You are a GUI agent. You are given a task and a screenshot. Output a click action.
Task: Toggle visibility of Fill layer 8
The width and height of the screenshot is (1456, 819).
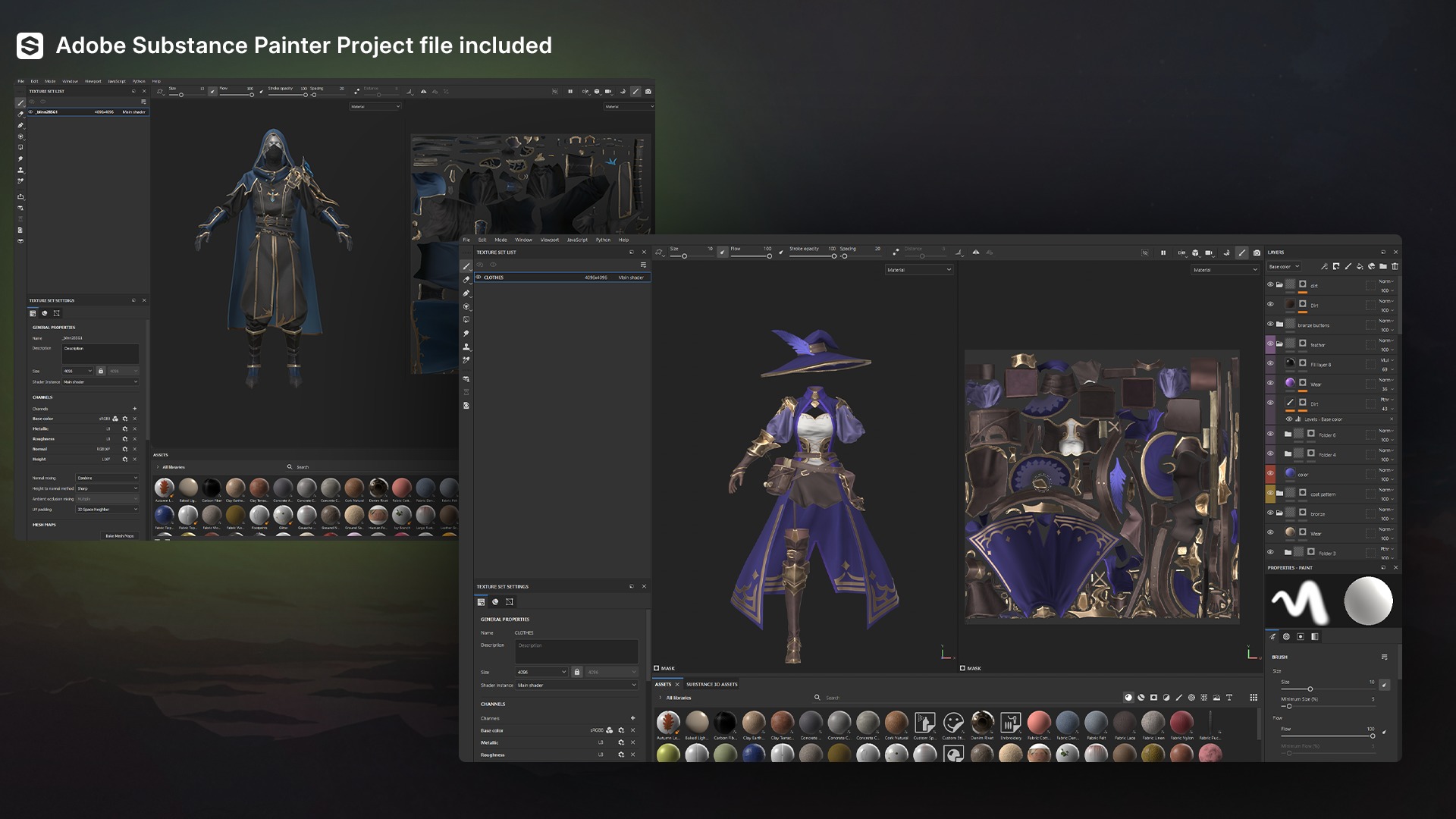[x=1270, y=364]
